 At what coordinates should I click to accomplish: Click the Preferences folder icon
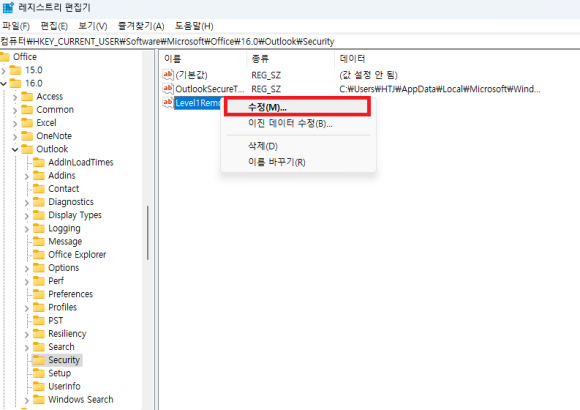click(x=38, y=294)
